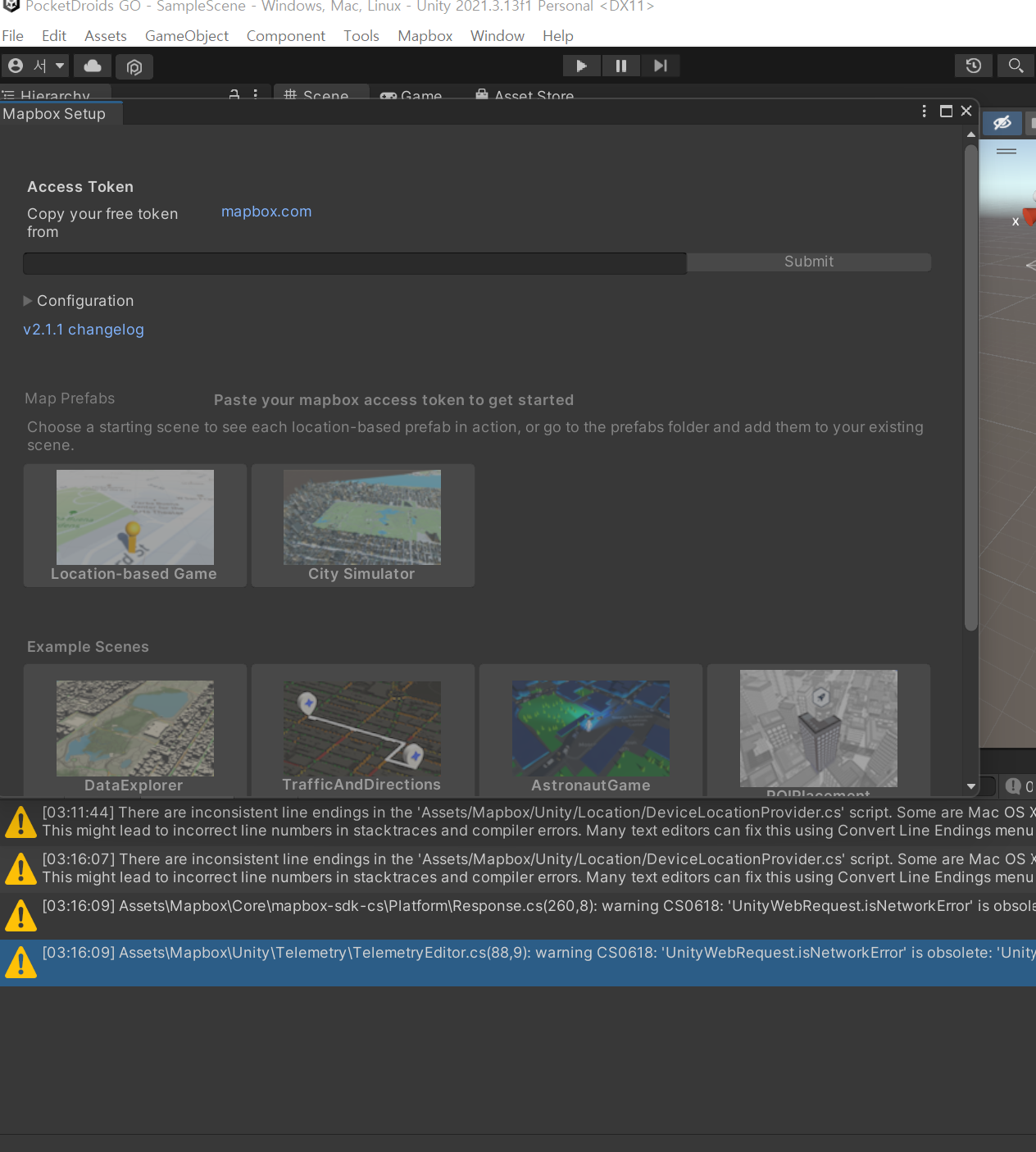Click the scrollbar up arrow
The image size is (1036, 1152).
click(971, 134)
